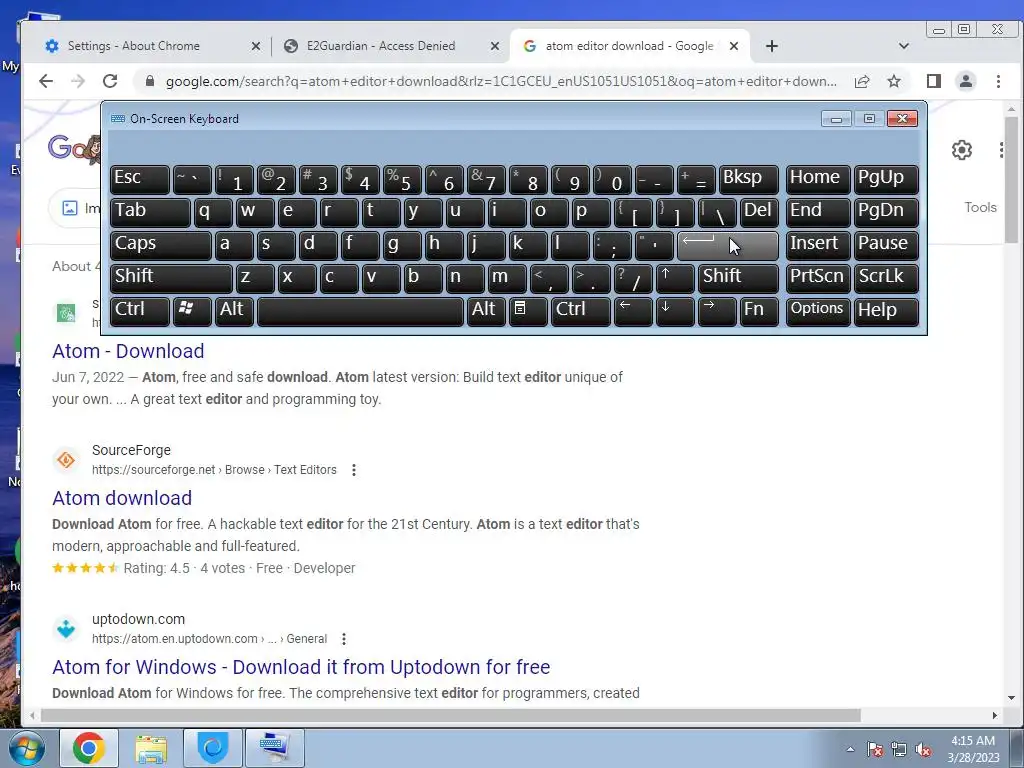Toggle the Fn key on keyboard
The image size is (1024, 768).
coord(759,310)
